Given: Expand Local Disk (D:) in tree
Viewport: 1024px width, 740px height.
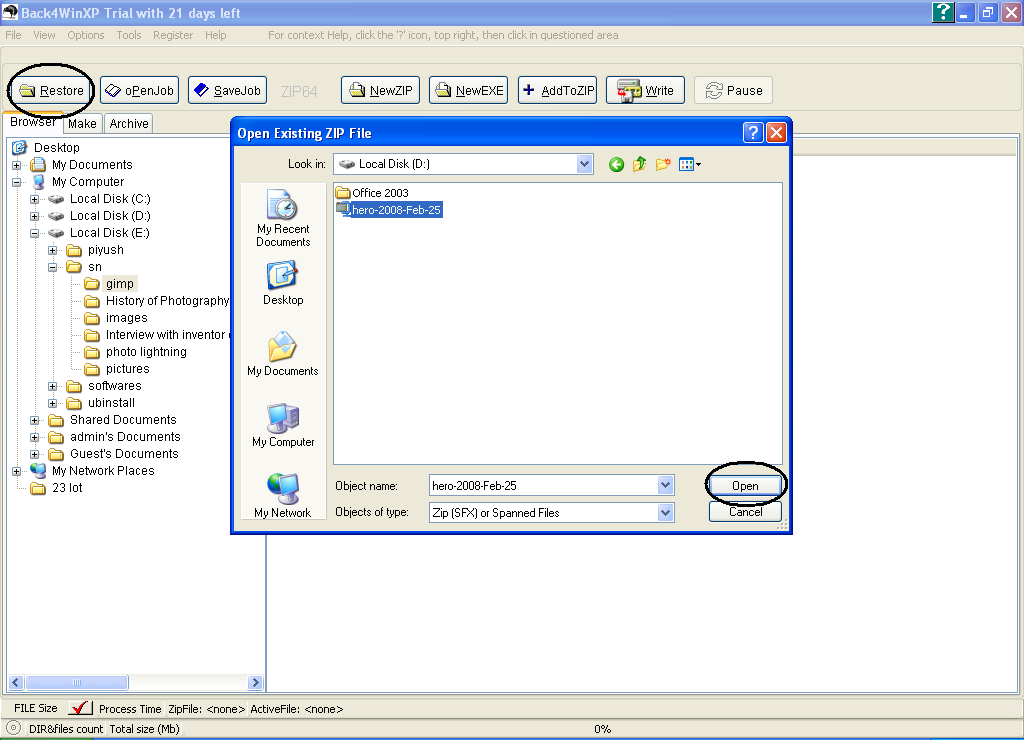Looking at the screenshot, I should click(x=35, y=216).
